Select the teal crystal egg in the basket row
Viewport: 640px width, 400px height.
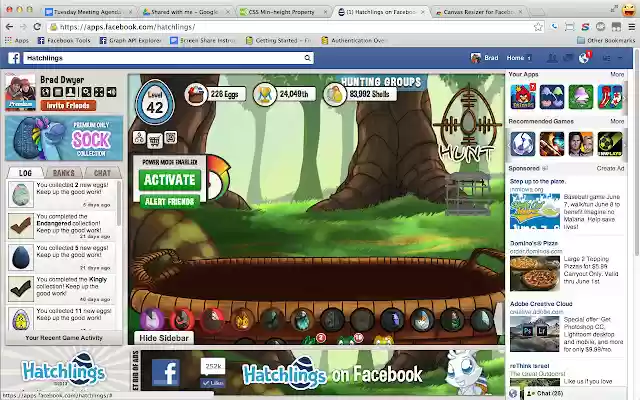coord(302,319)
